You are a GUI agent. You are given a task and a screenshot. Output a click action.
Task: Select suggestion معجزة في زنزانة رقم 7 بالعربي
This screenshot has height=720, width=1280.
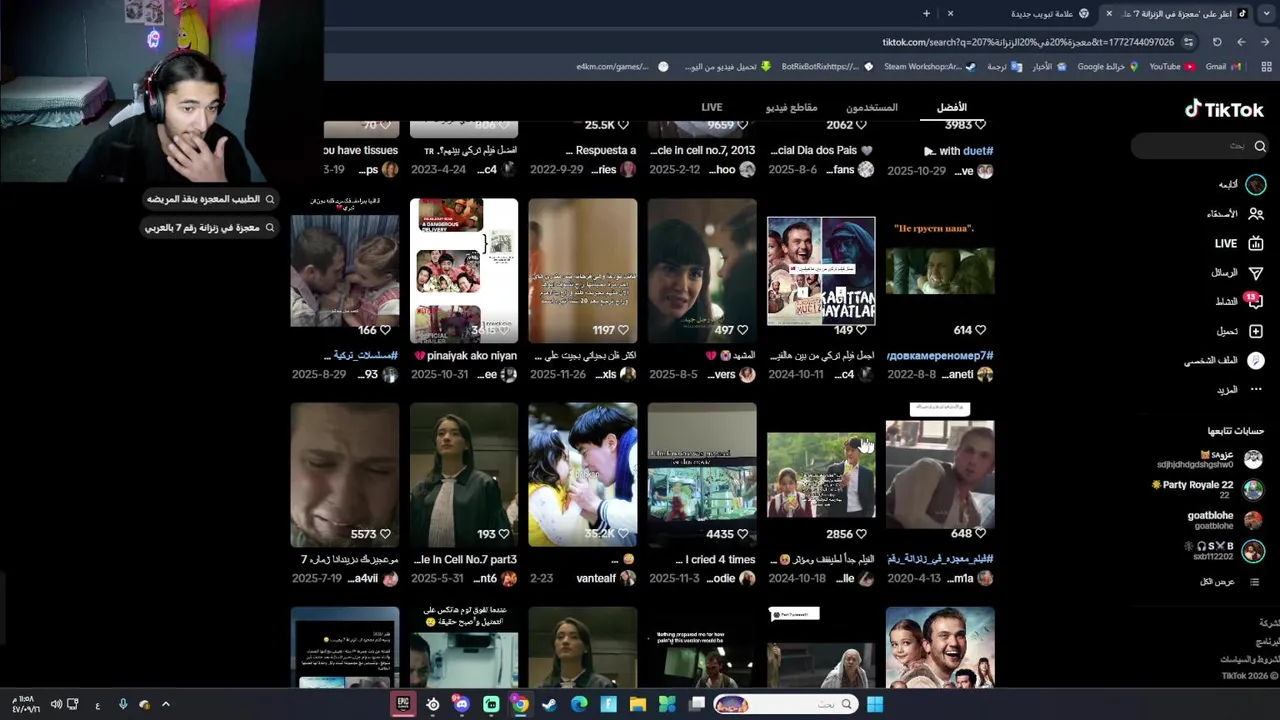pyautogui.click(x=211, y=228)
